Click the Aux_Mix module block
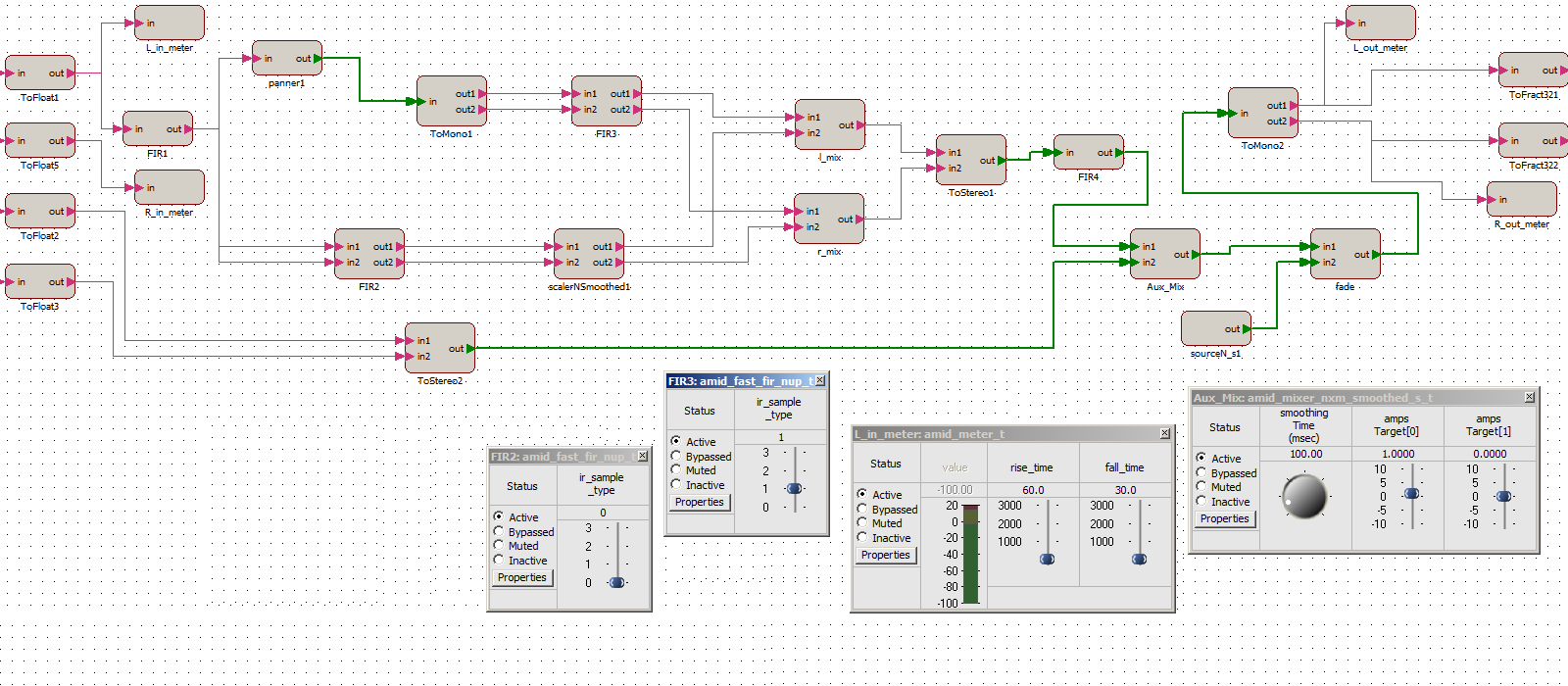 pos(1165,254)
